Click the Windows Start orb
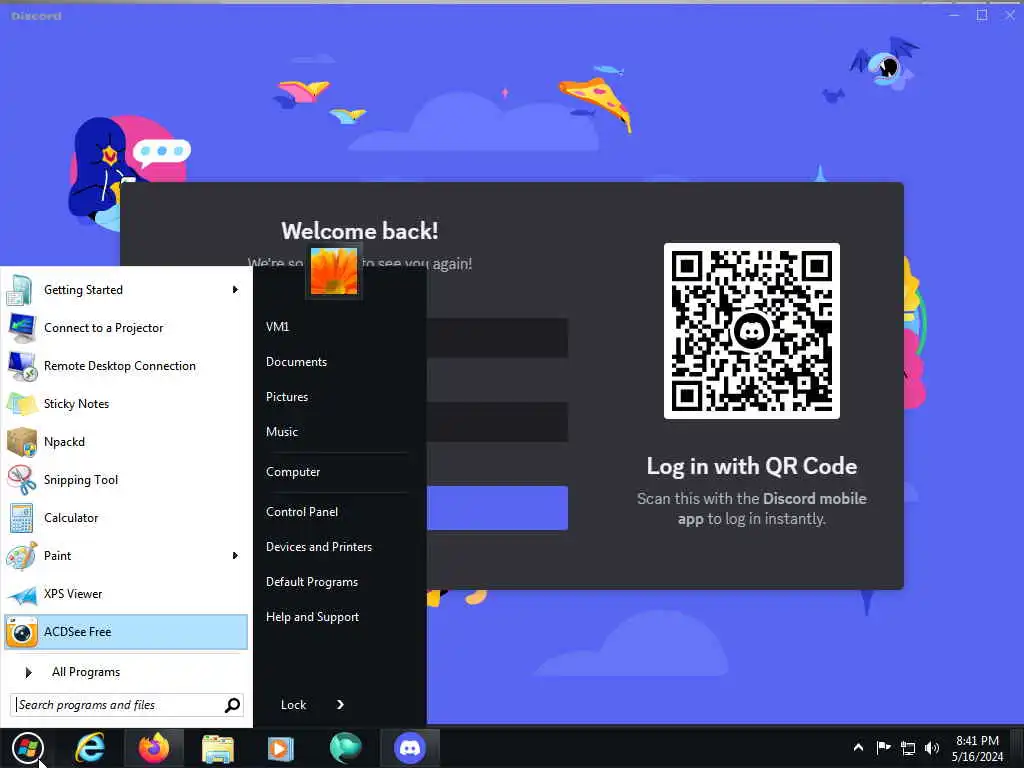Viewport: 1024px width, 768px height. [27, 748]
